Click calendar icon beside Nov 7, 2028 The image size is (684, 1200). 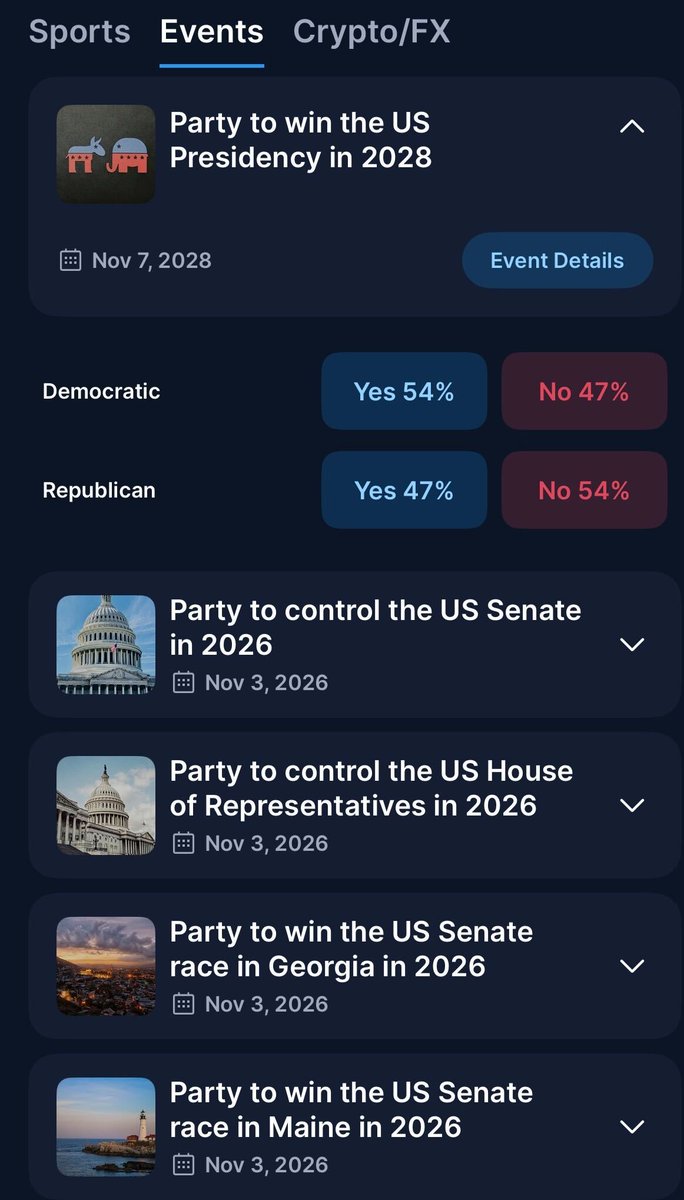[x=70, y=261]
